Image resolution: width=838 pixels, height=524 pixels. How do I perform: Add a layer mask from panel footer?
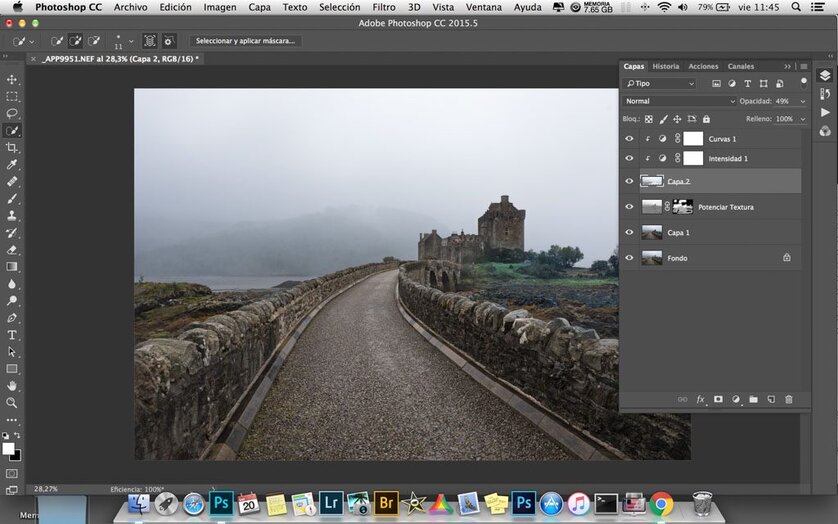[718, 399]
